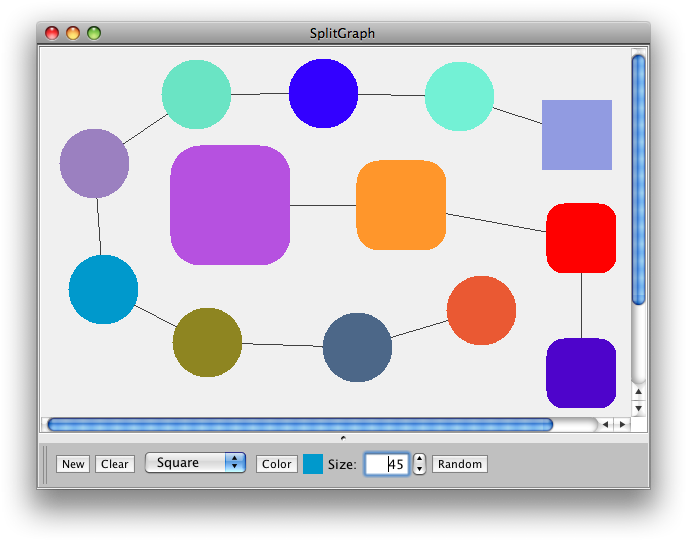Select the orange-red circle node
The height and width of the screenshot is (540, 686).
481,310
